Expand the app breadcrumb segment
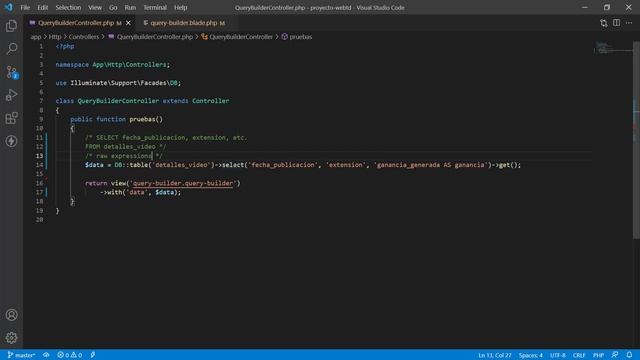This screenshot has height=360, width=640. 36,37
